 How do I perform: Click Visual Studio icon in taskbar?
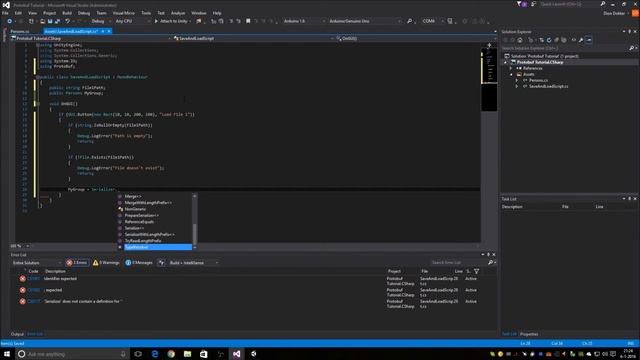[237, 354]
